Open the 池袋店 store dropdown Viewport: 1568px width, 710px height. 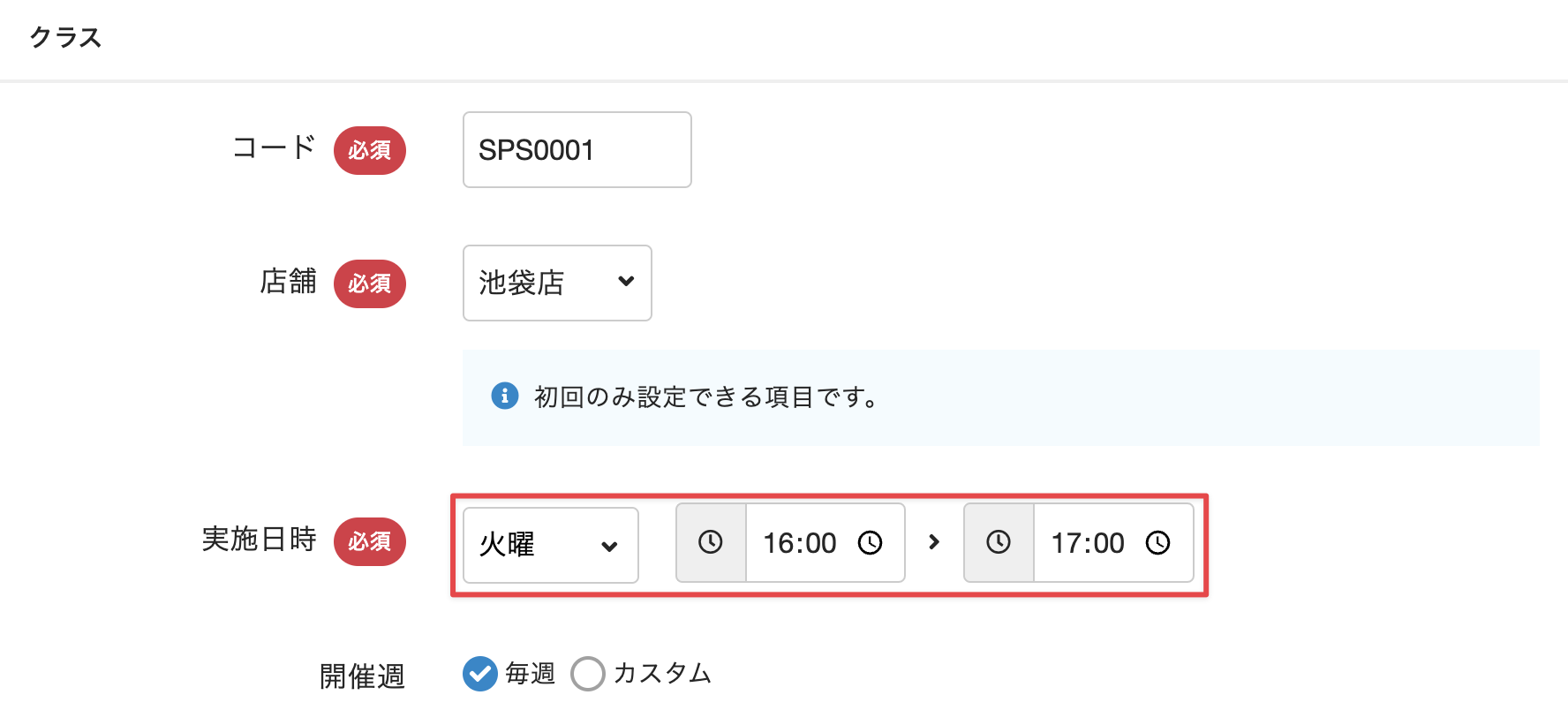[x=557, y=283]
